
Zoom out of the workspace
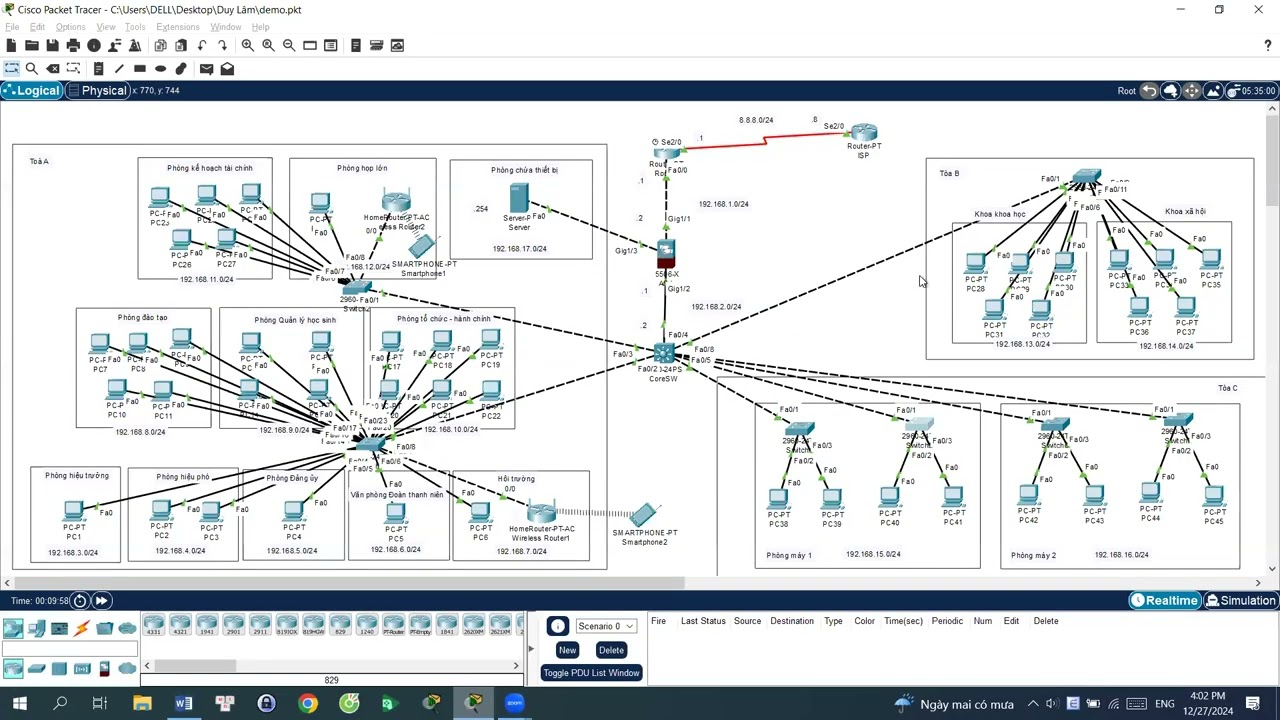[x=289, y=45]
